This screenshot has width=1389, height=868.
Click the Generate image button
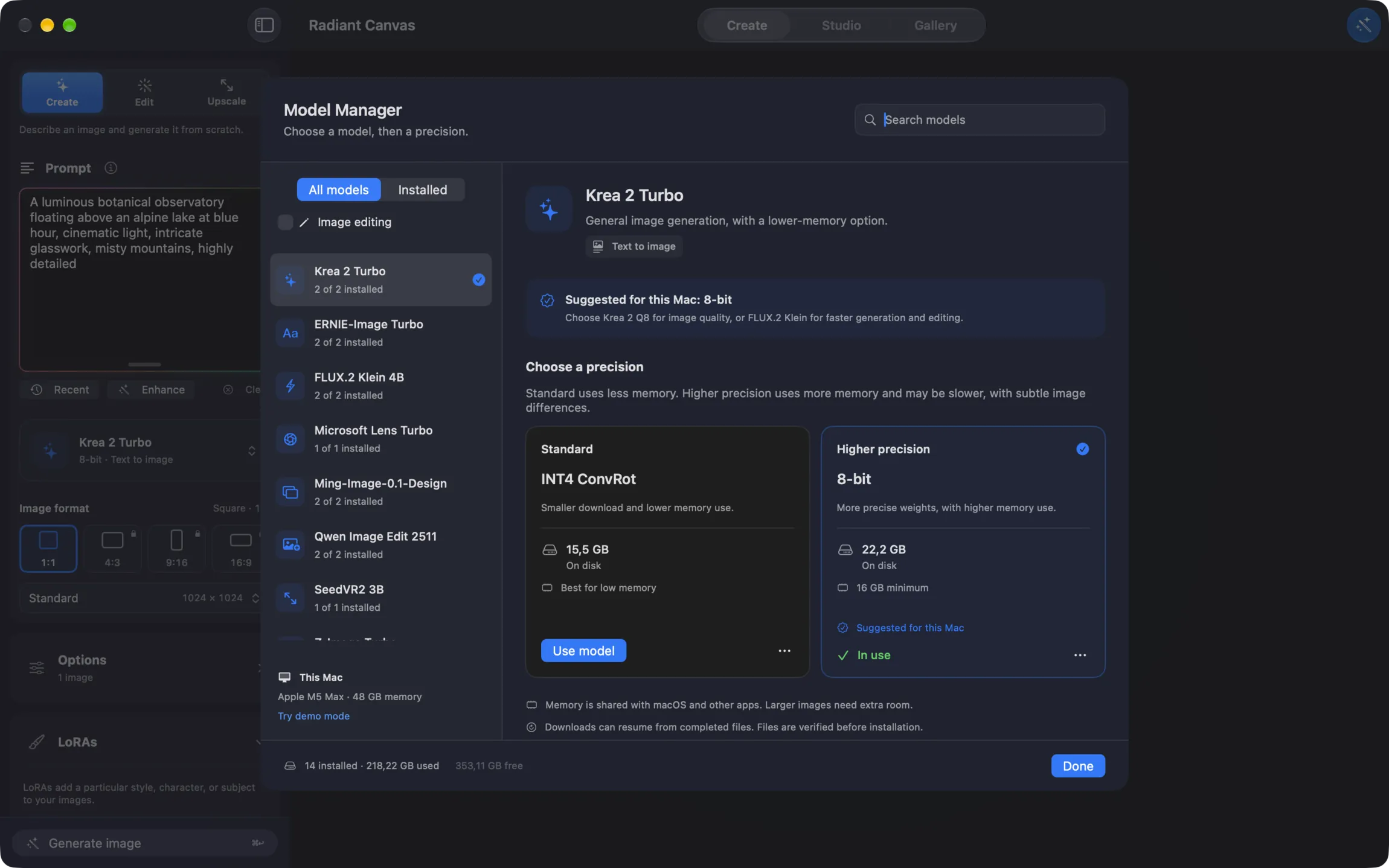pyautogui.click(x=145, y=843)
